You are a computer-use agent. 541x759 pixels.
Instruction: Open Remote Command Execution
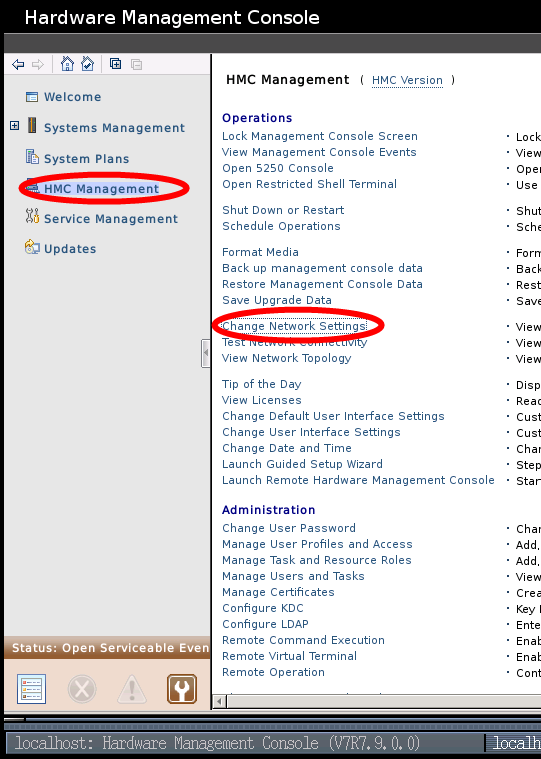coord(303,640)
